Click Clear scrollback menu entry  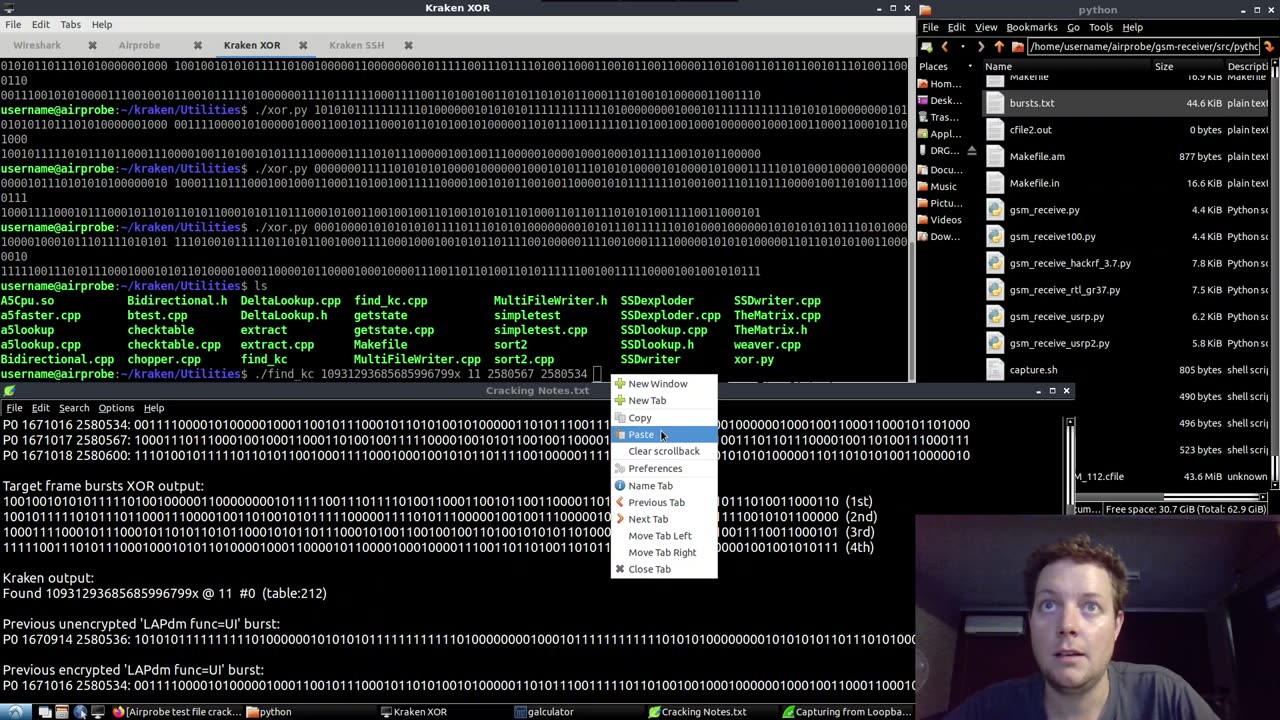664,451
